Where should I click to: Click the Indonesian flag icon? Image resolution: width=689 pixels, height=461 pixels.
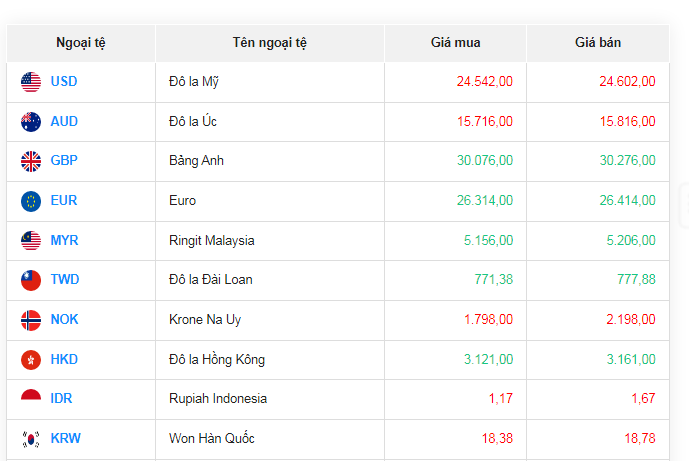tap(31, 399)
